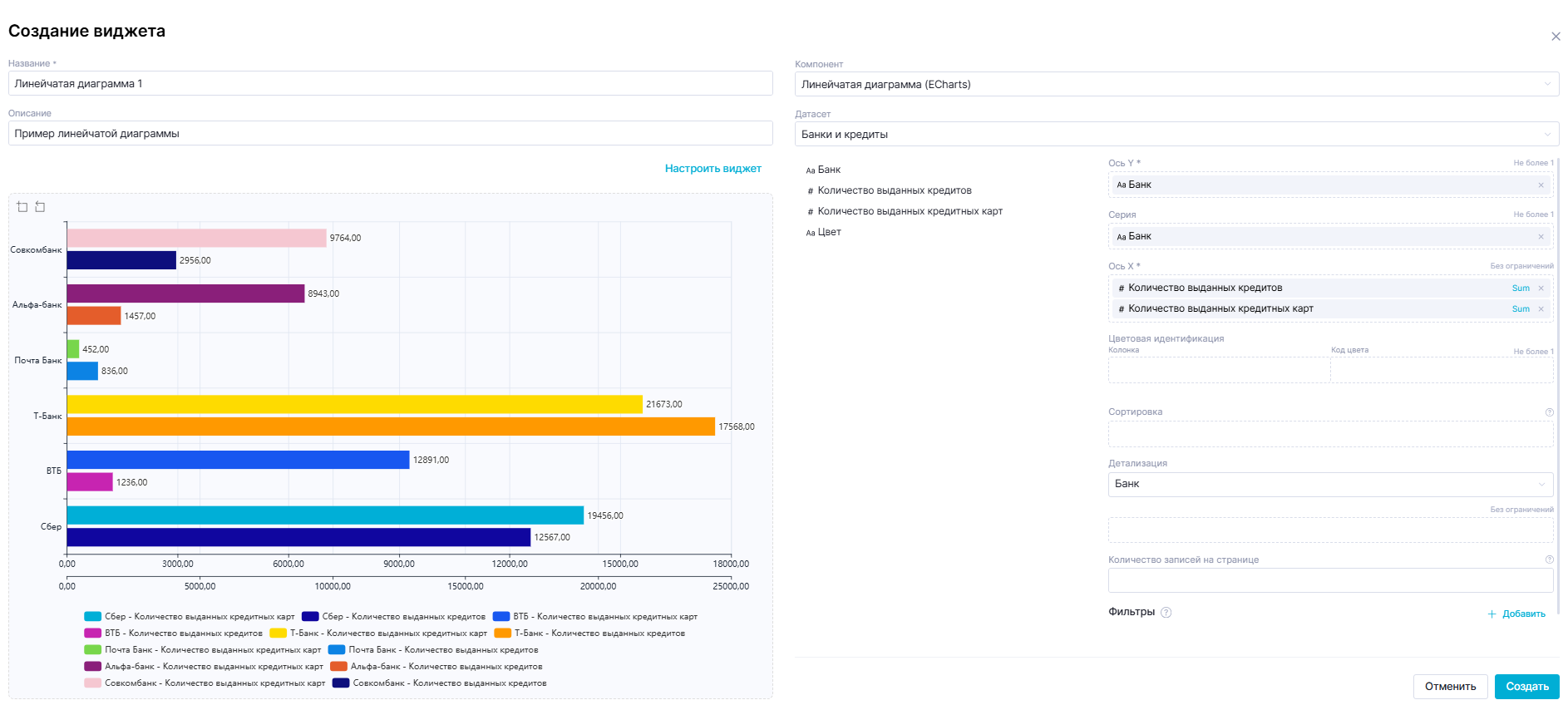Viewport: 1568px width, 705px height.
Task: Change Sum aggregation for Количество выданных кредитных карт
Action: (1520, 309)
